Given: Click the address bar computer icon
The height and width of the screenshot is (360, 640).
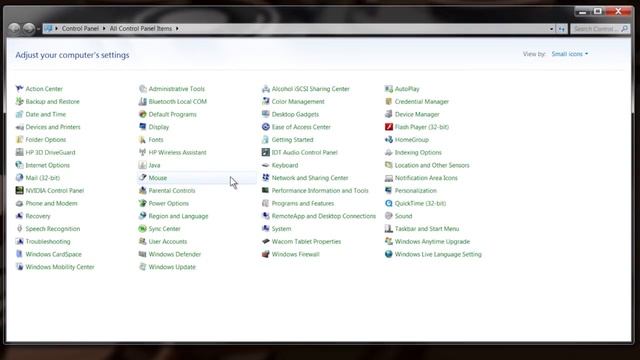Looking at the screenshot, I should pyautogui.click(x=49, y=29).
